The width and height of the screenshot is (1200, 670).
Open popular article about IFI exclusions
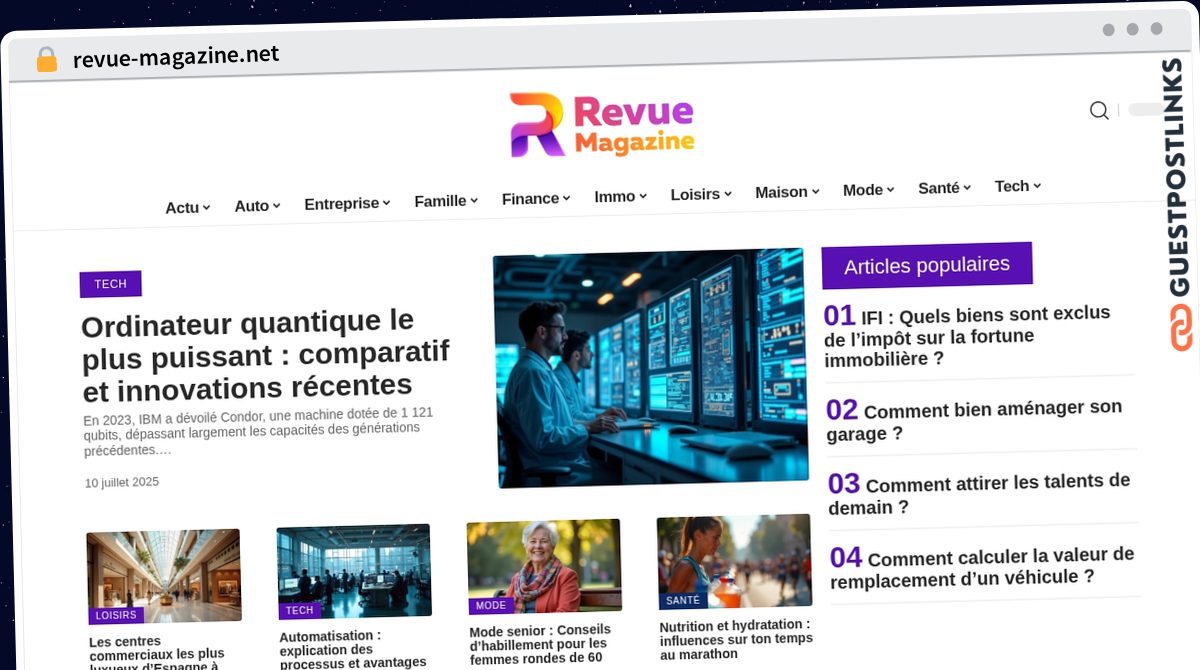click(967, 336)
